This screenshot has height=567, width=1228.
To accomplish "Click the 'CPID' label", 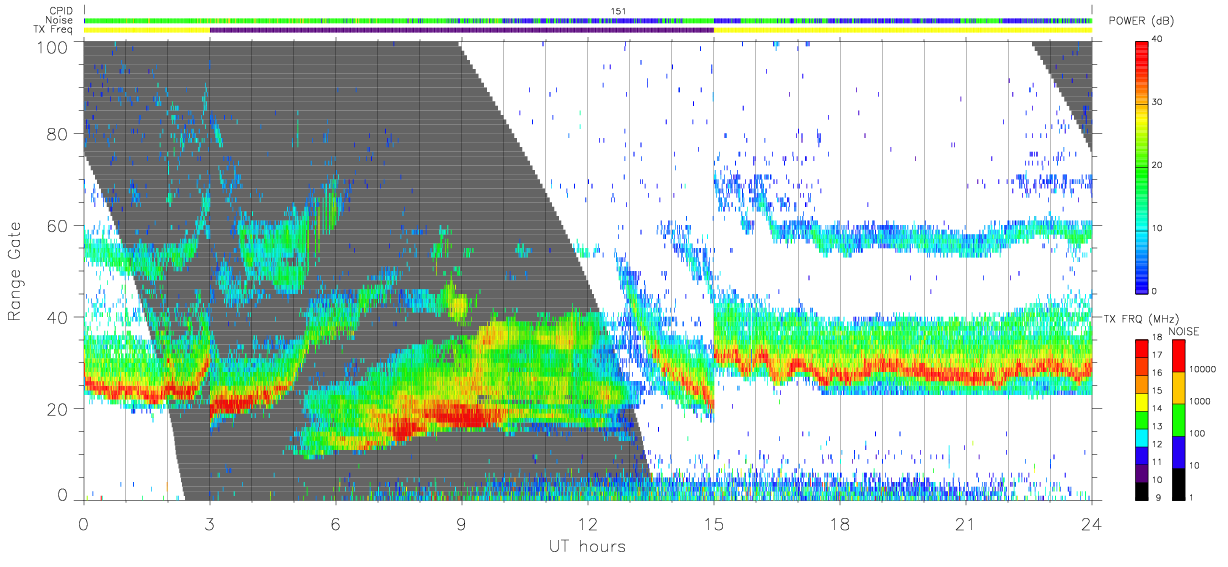I will coord(61,10).
